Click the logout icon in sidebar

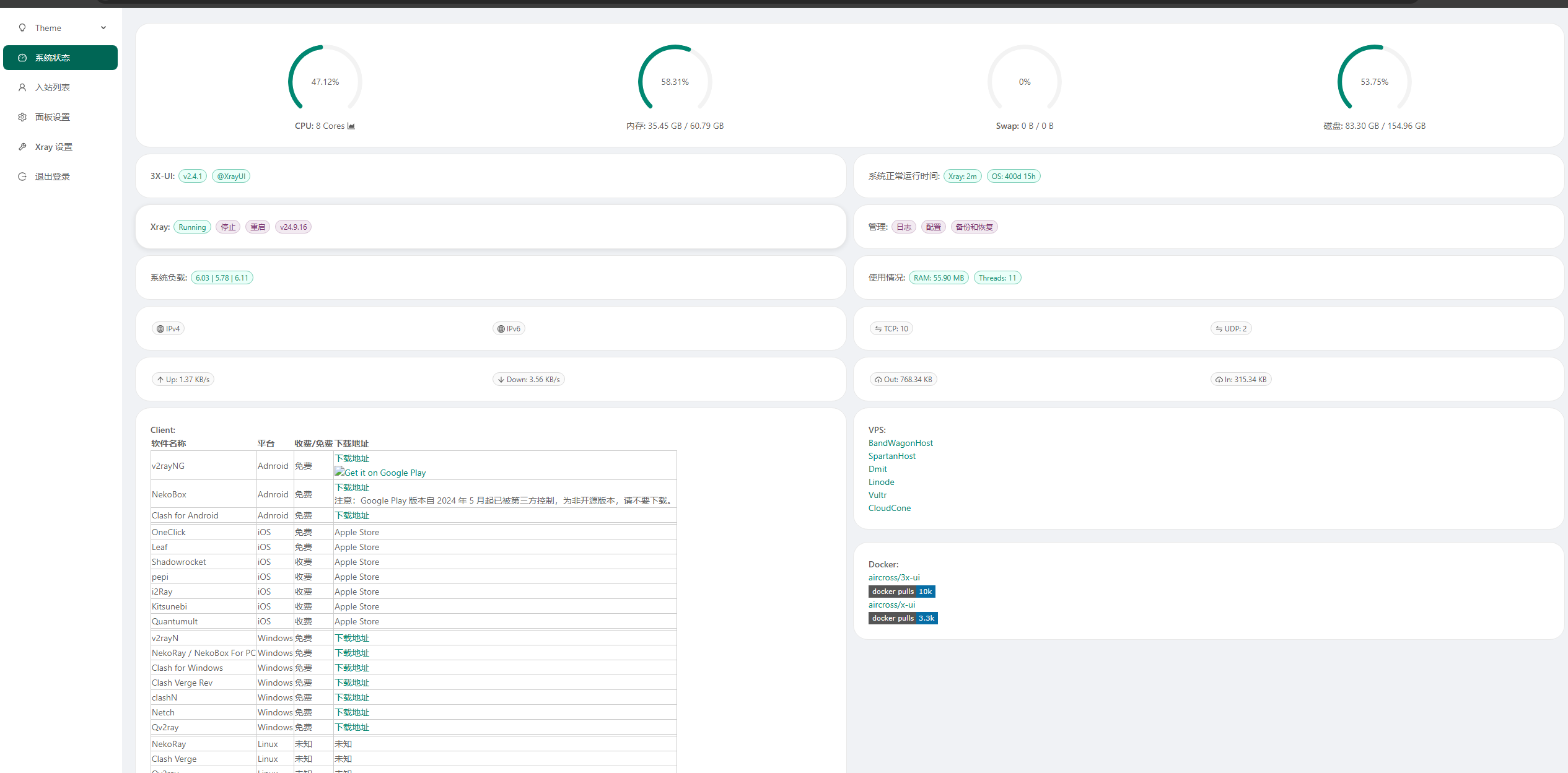[x=22, y=177]
